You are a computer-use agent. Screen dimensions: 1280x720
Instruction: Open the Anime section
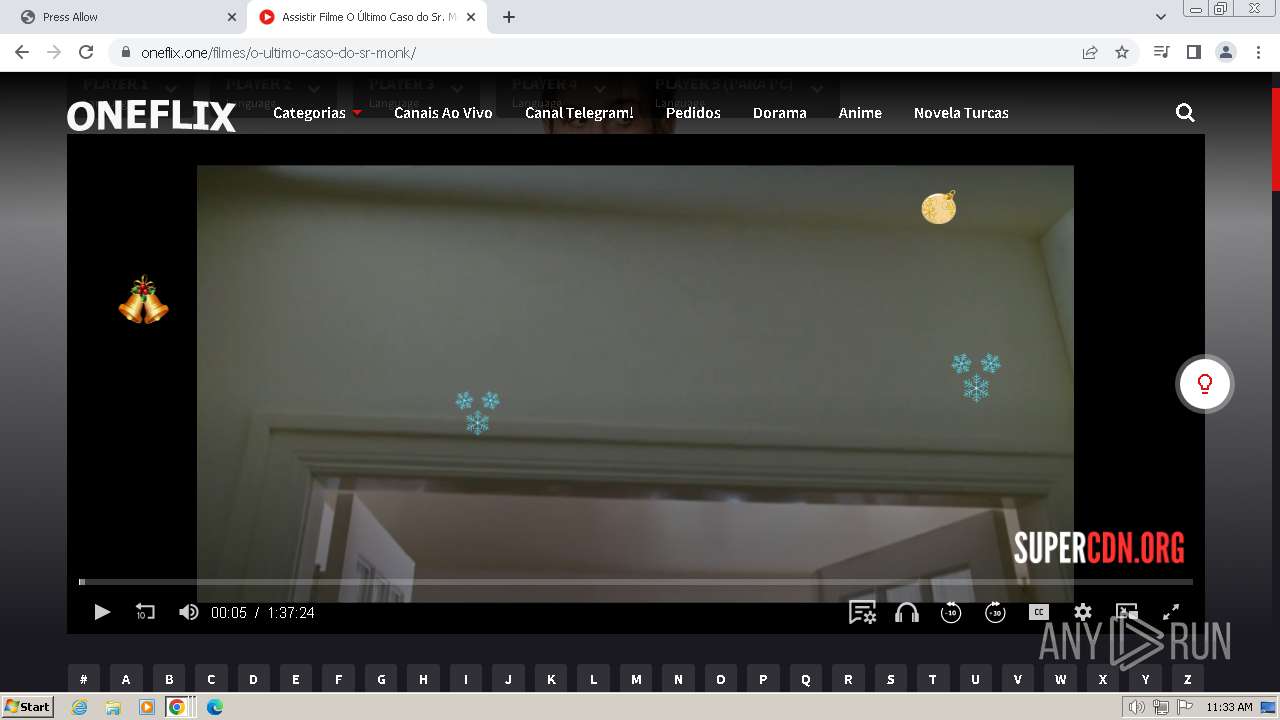point(860,113)
